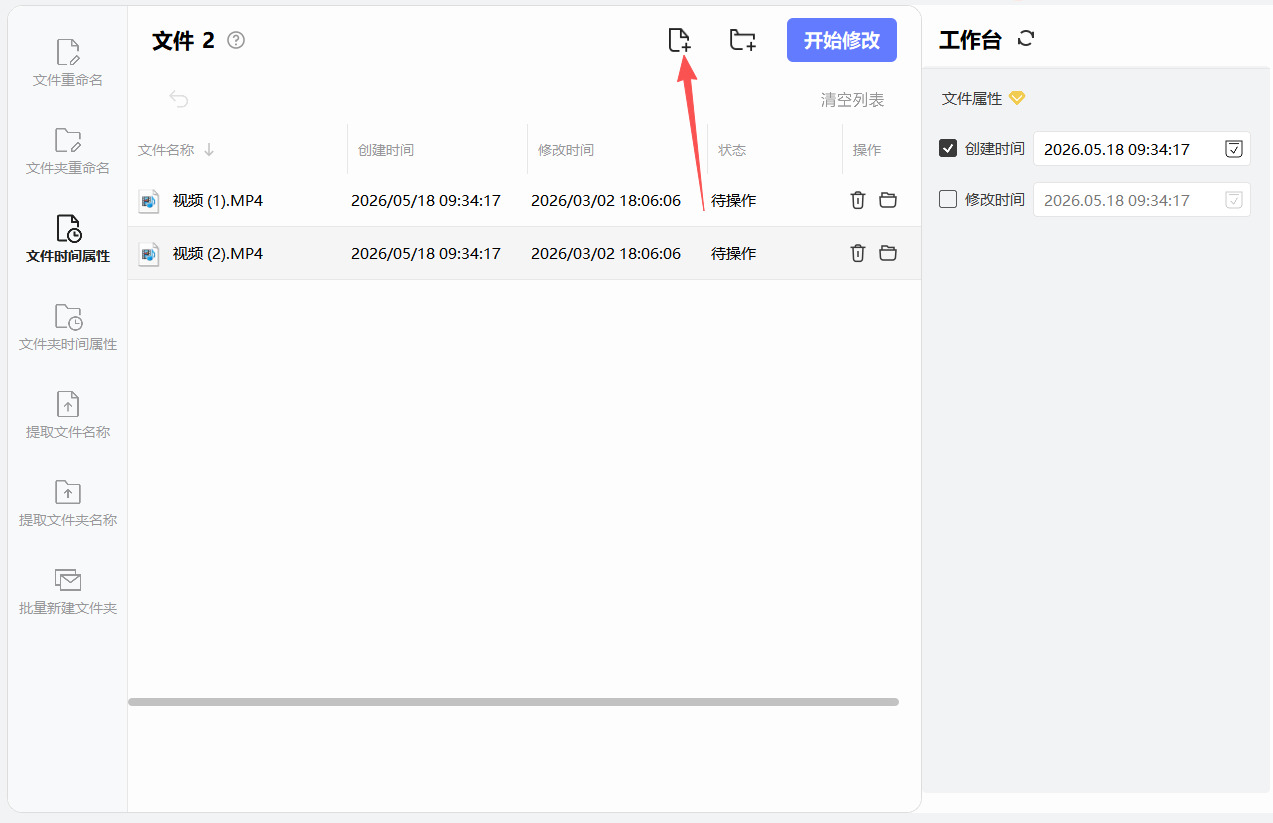Viewport: 1273px width, 823px height.
Task: Click the calendar icon in 创建时间 field
Action: (x=1234, y=149)
